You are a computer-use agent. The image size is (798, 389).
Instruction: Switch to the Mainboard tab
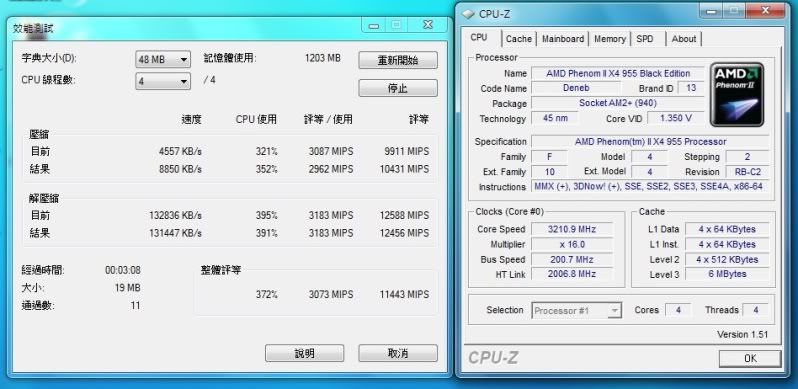tap(563, 39)
